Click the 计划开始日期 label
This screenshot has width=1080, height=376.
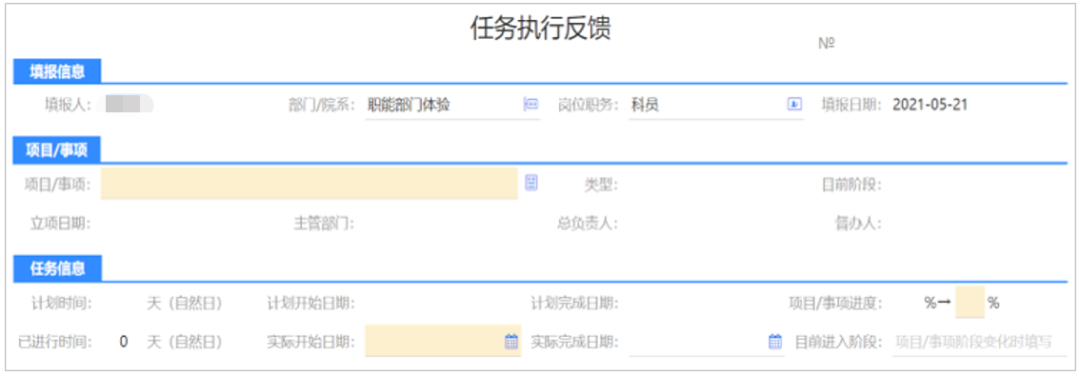pyautogui.click(x=311, y=303)
